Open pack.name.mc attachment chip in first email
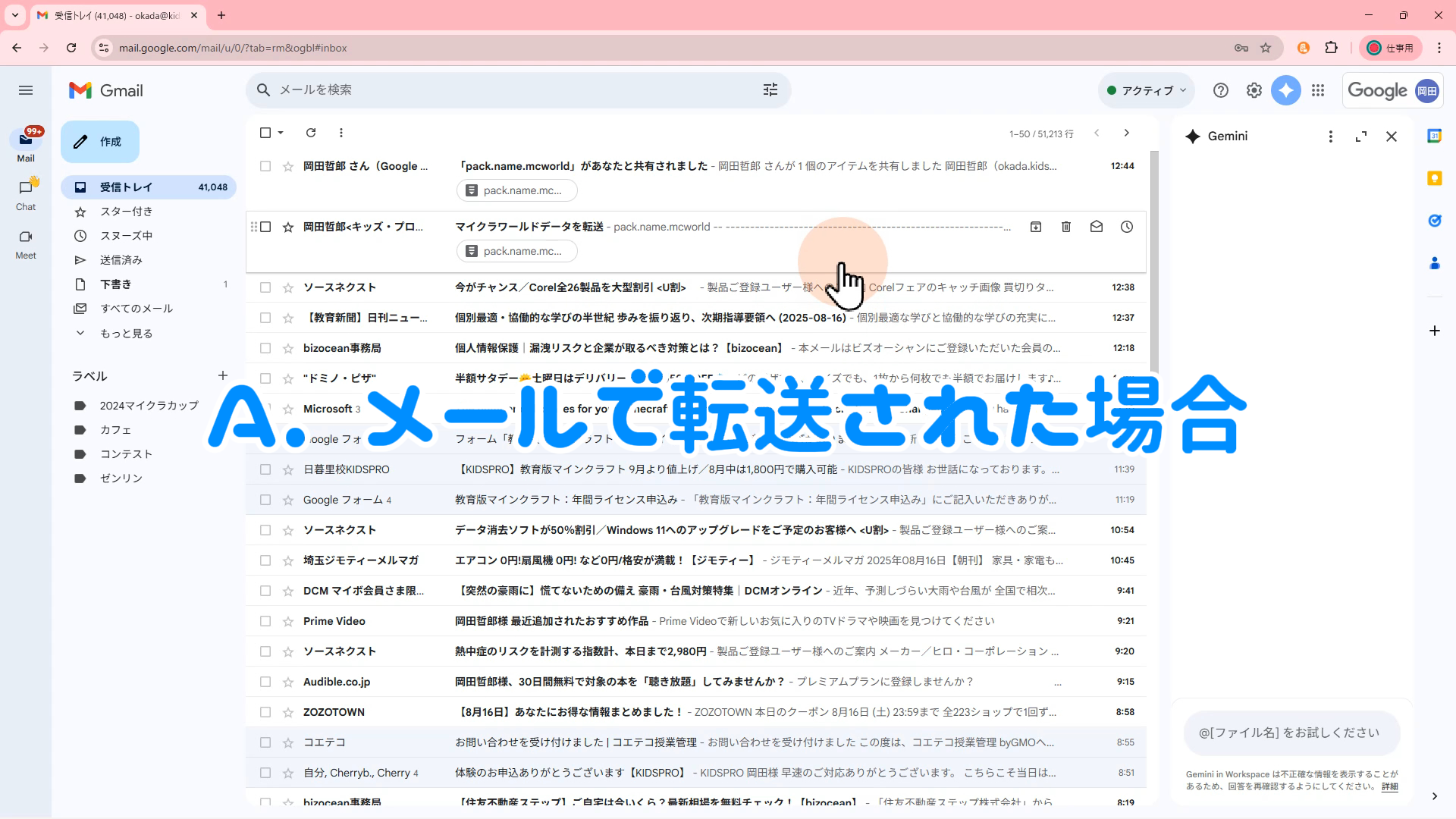 [516, 190]
